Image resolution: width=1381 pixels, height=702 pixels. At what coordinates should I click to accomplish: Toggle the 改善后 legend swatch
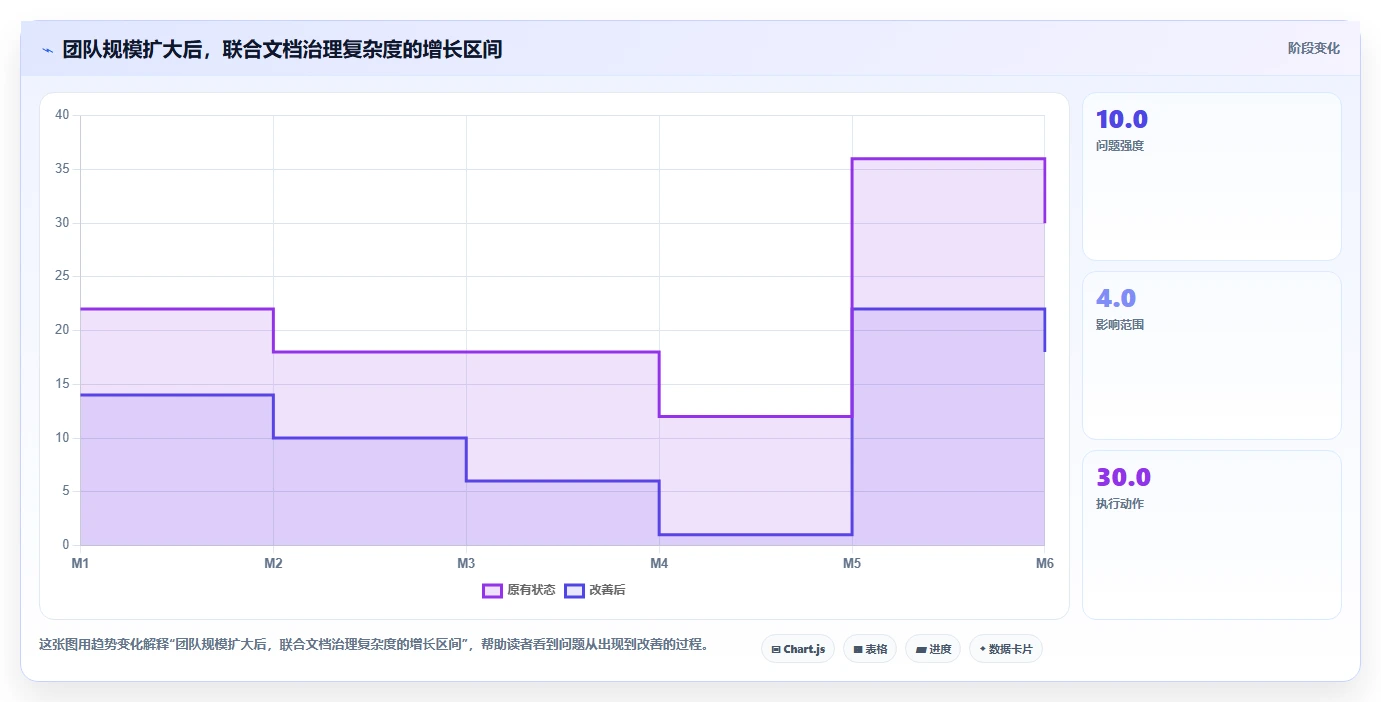pos(574,590)
